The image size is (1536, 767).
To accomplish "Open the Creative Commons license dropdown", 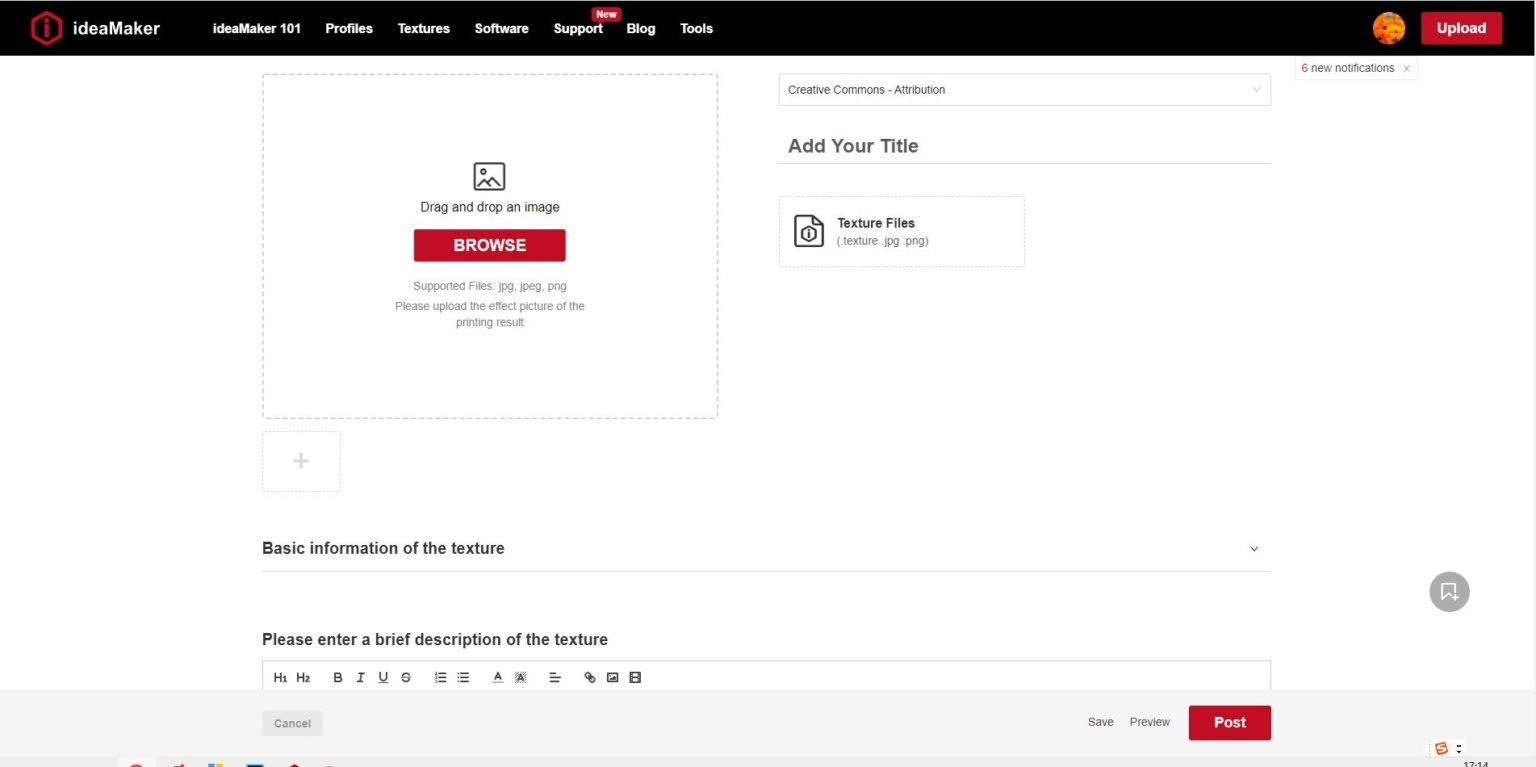I will [x=1024, y=90].
